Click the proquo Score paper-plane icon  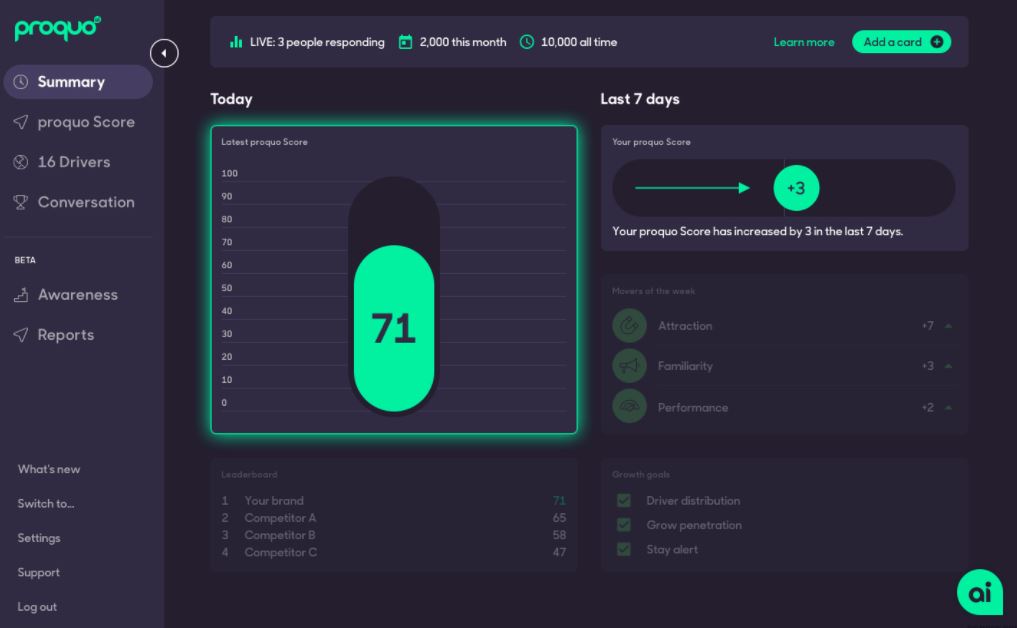[x=21, y=122]
